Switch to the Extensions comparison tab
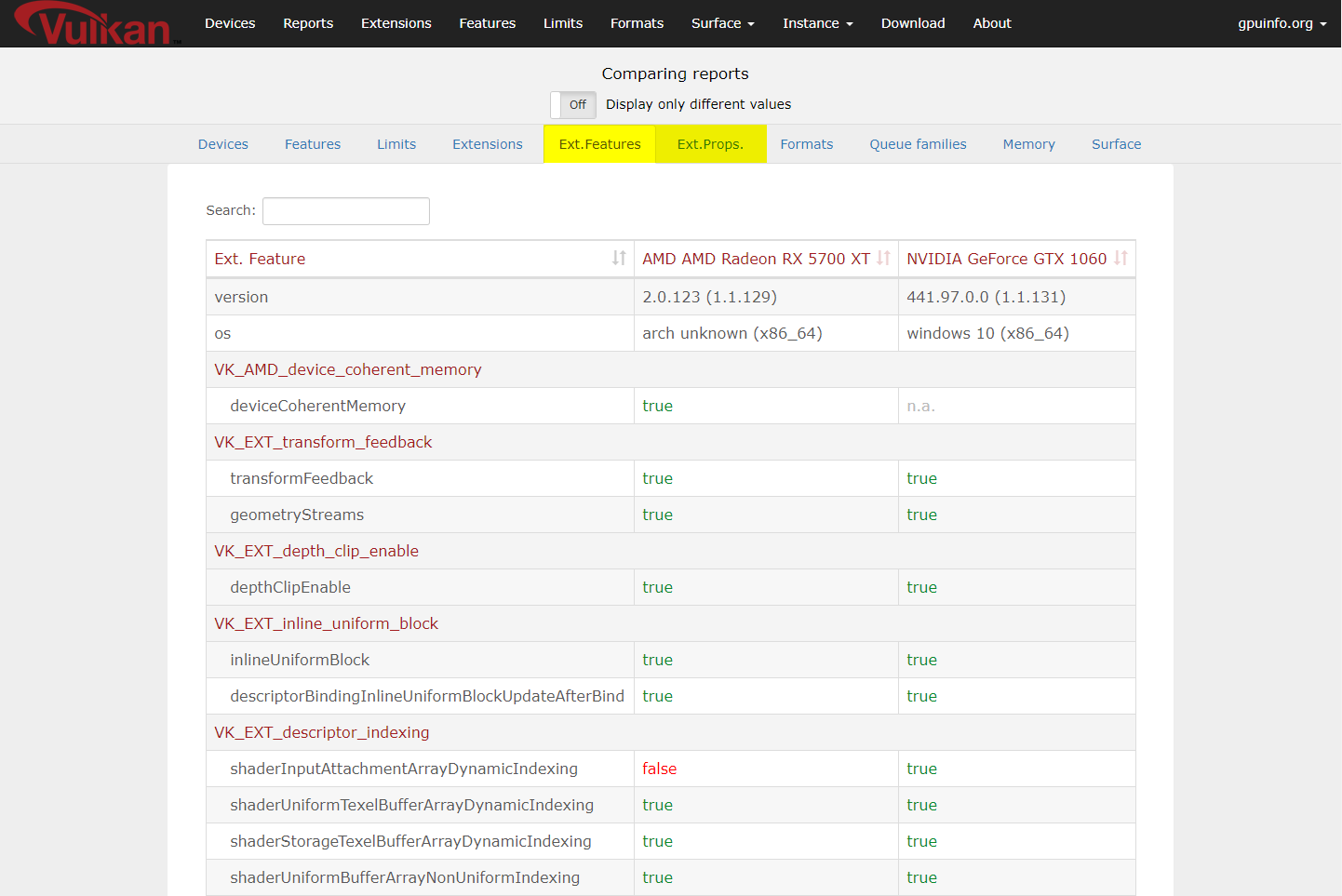The image size is (1342, 896). (488, 144)
